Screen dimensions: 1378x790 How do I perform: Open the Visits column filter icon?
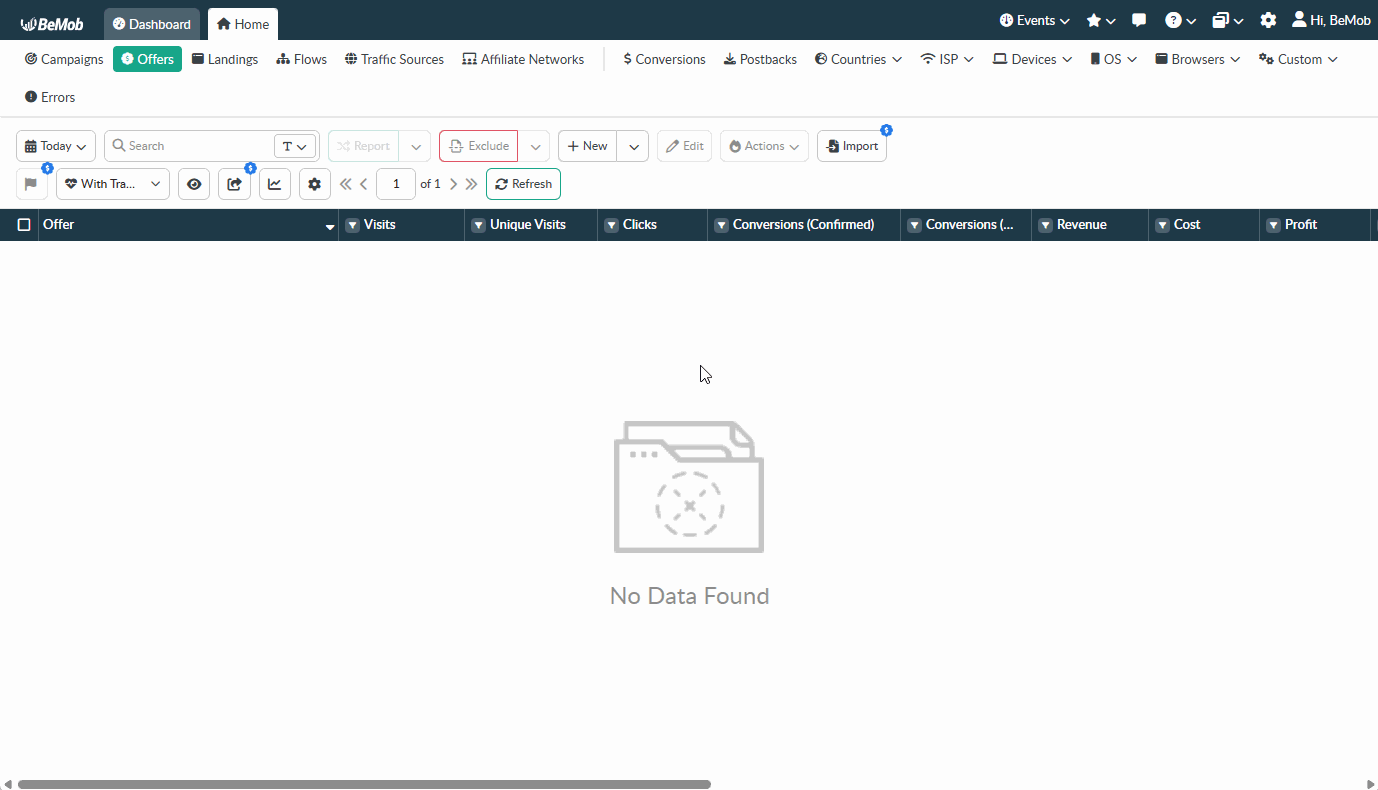352,225
